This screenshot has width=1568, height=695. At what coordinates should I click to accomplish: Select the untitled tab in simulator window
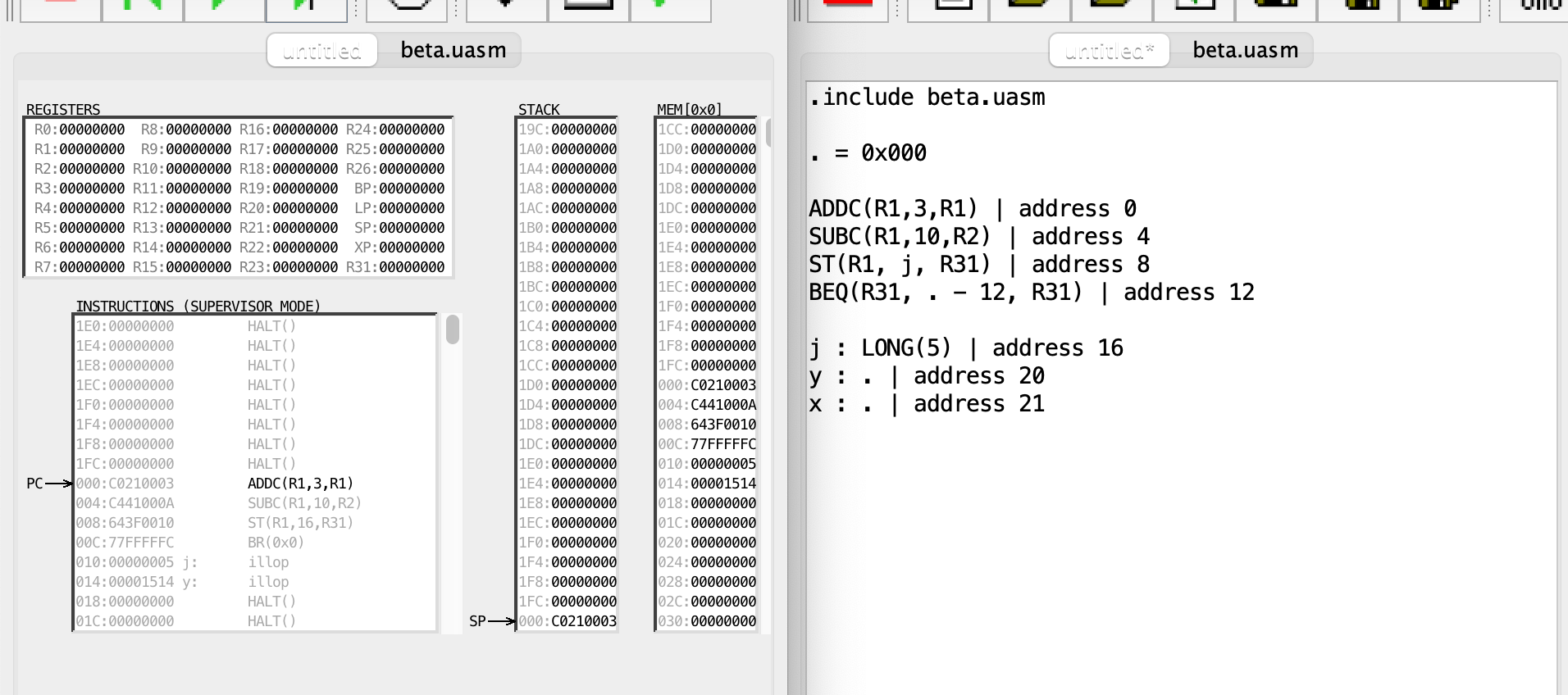(x=321, y=51)
